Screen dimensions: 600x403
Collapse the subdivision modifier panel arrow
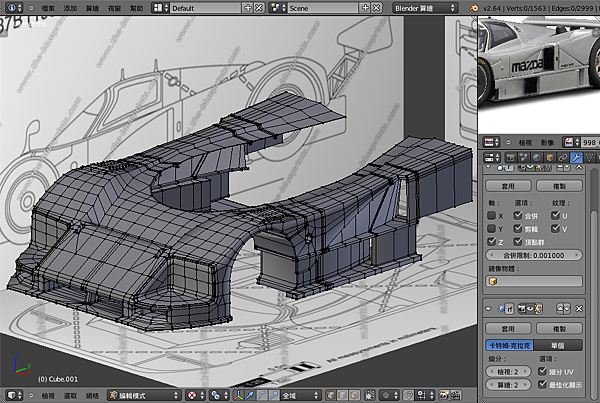pyautogui.click(x=489, y=308)
